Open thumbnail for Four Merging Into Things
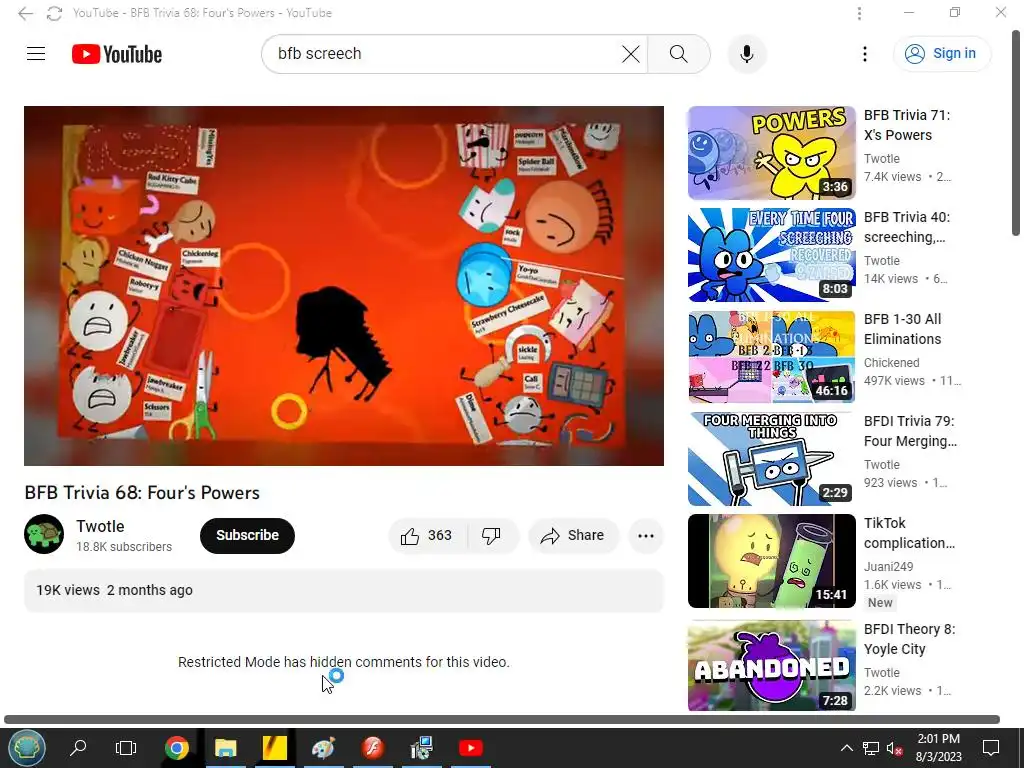 point(771,458)
